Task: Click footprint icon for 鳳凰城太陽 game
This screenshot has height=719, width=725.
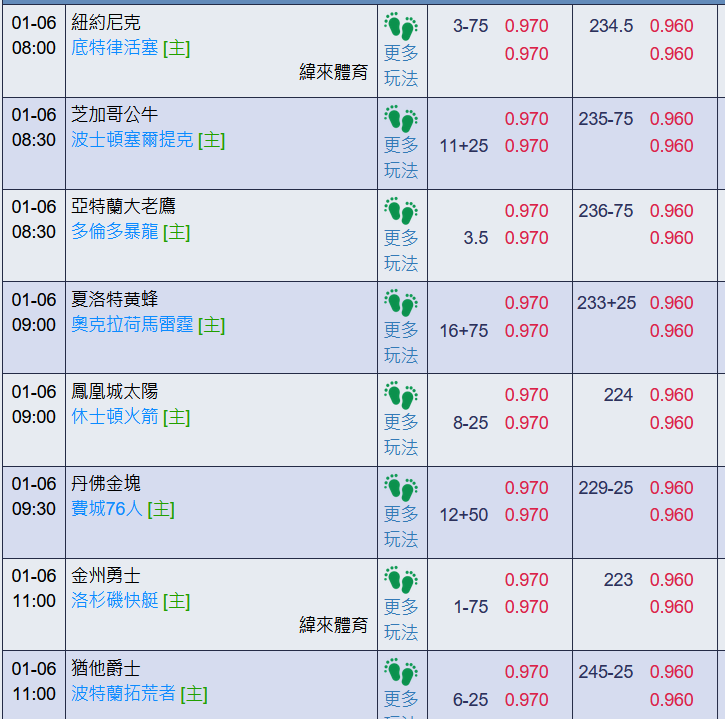Action: pos(401,395)
